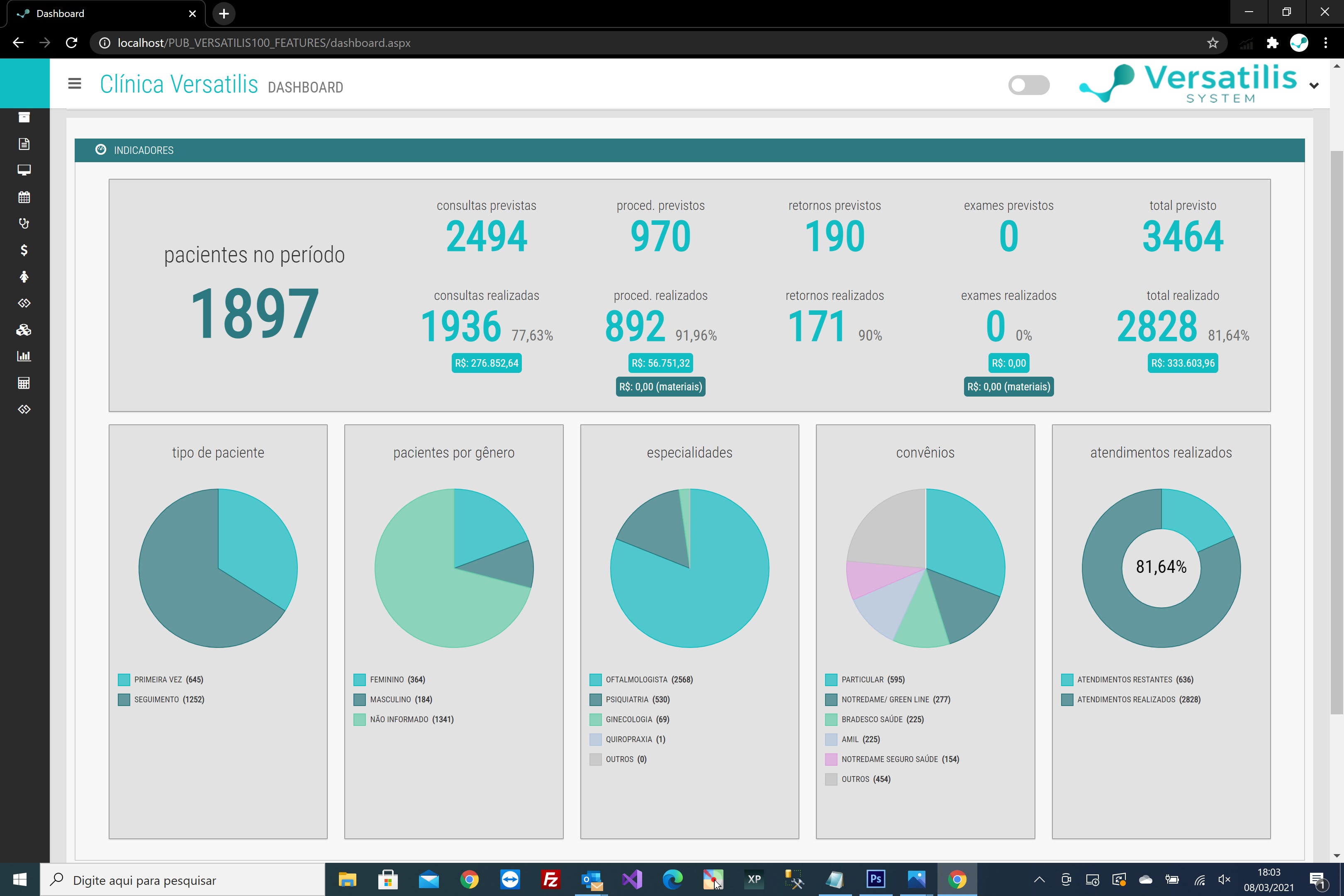Image resolution: width=1344 pixels, height=896 pixels.
Task: Click the dollar sign financial icon
Action: (24, 250)
